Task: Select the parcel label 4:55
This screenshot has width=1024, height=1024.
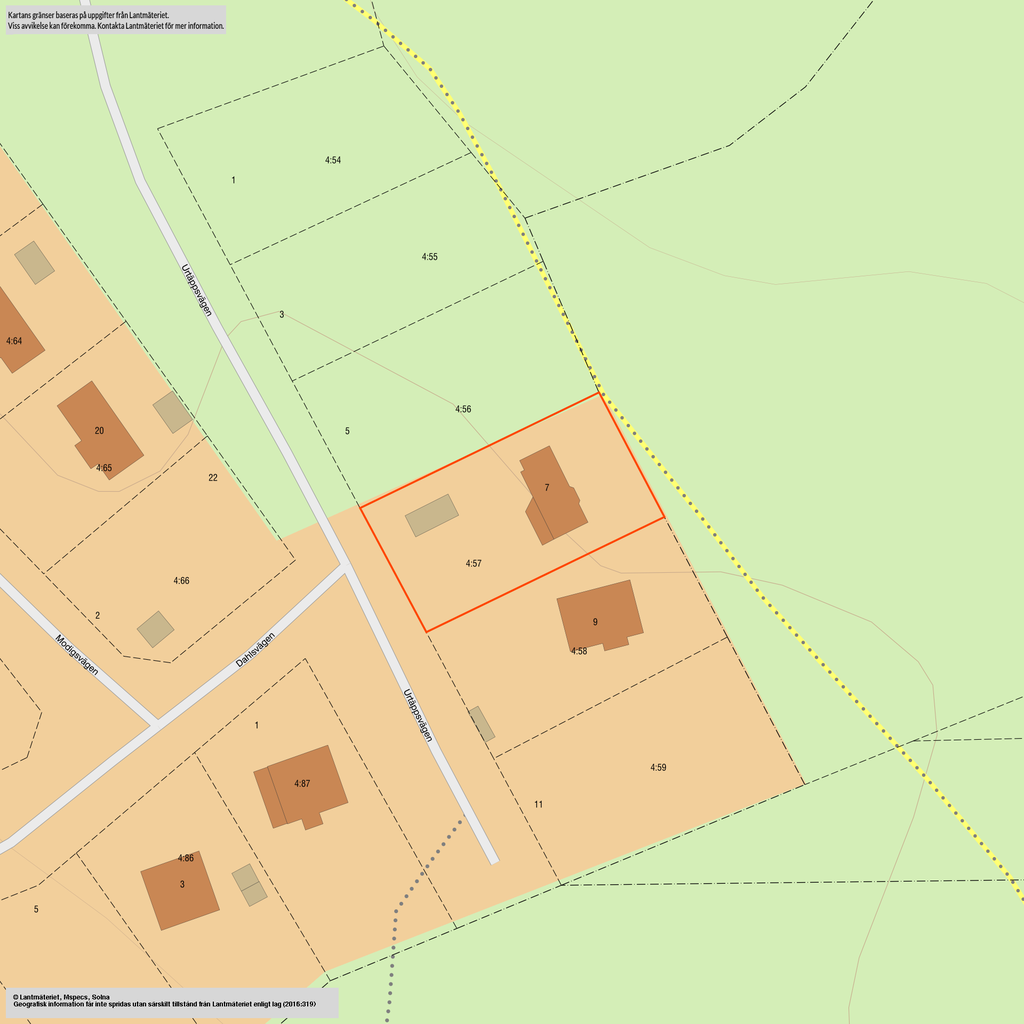Action: tap(429, 257)
